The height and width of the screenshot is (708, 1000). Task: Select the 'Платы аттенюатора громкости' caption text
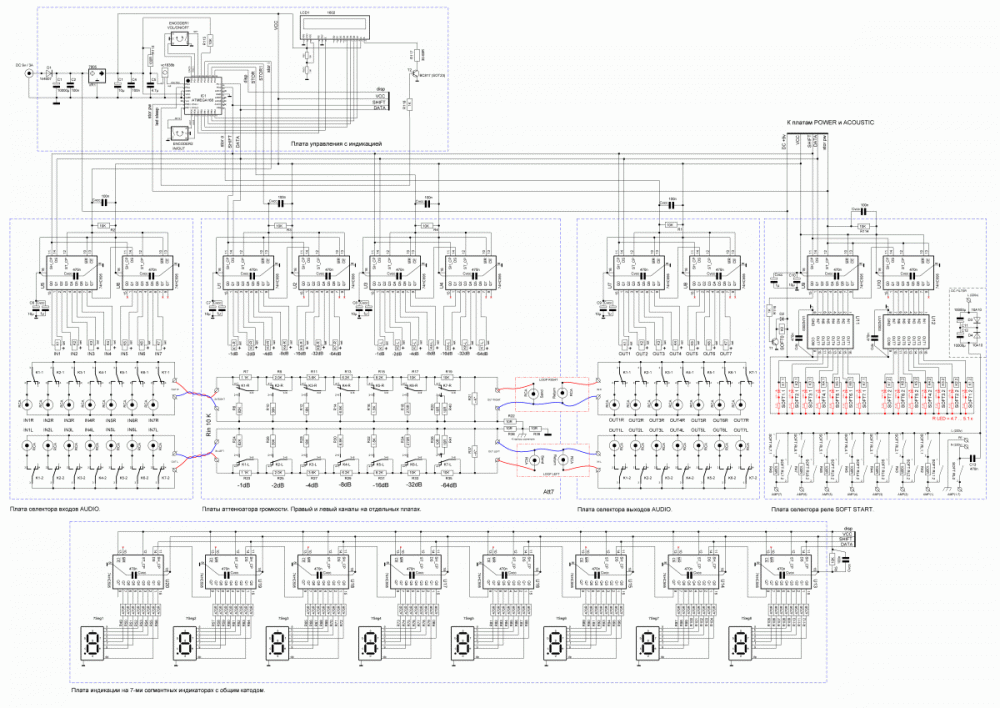[306, 509]
